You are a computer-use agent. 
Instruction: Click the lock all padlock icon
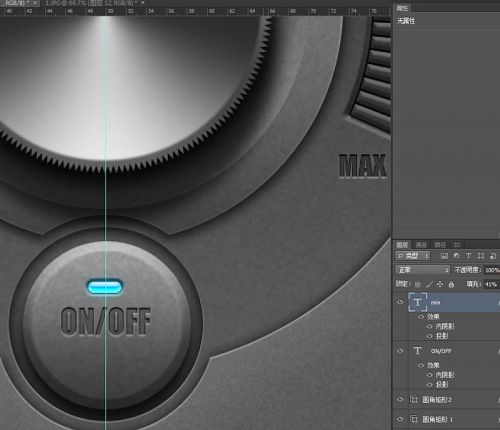(451, 284)
